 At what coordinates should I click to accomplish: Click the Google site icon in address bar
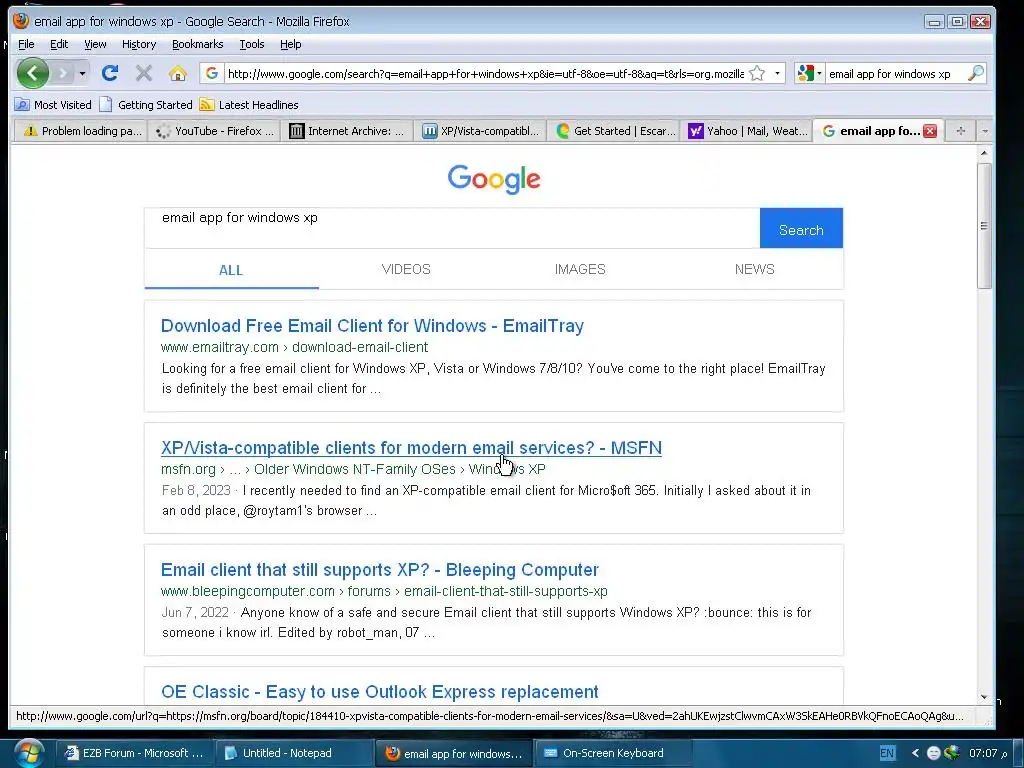(212, 73)
